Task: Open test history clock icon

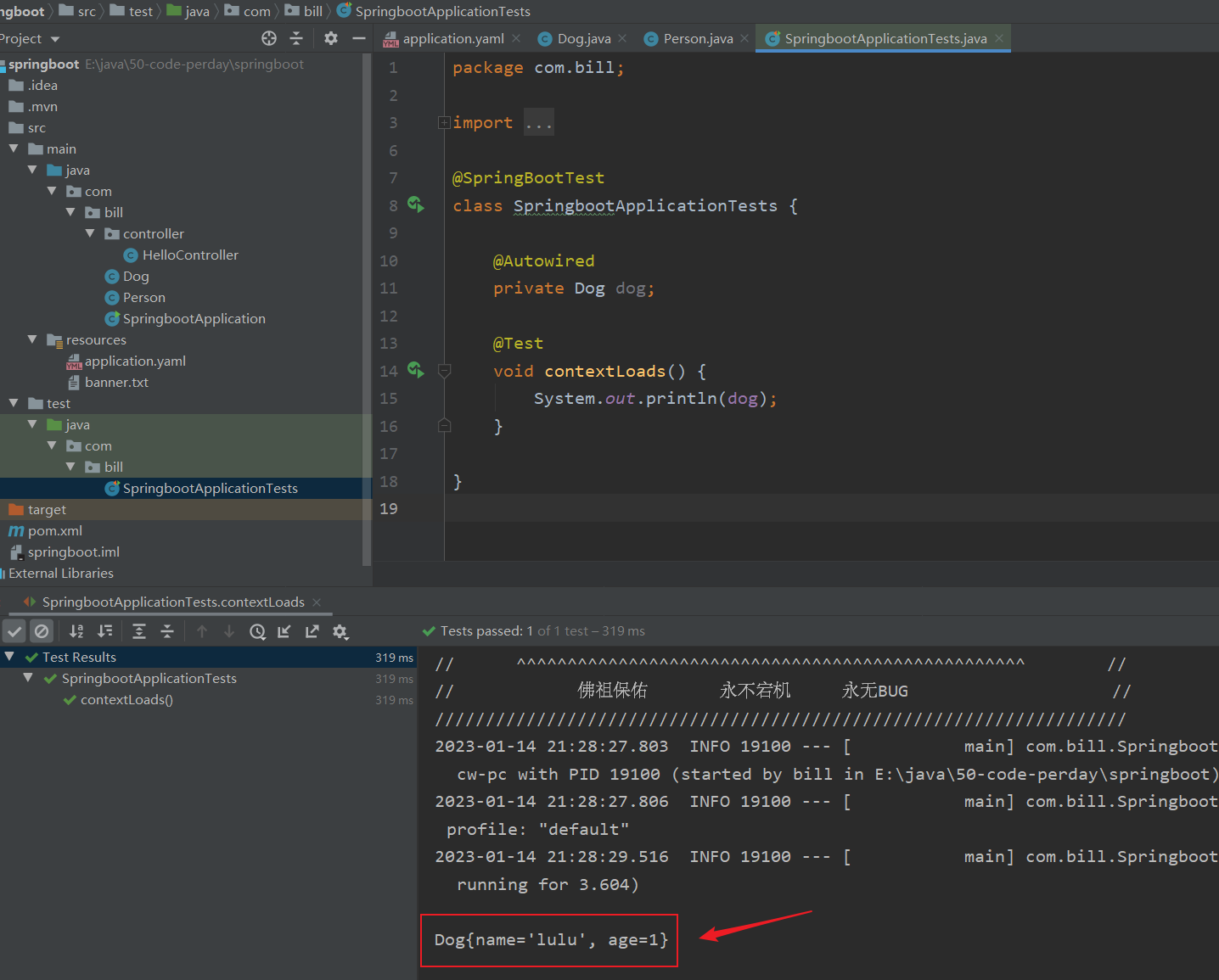Action: (257, 631)
